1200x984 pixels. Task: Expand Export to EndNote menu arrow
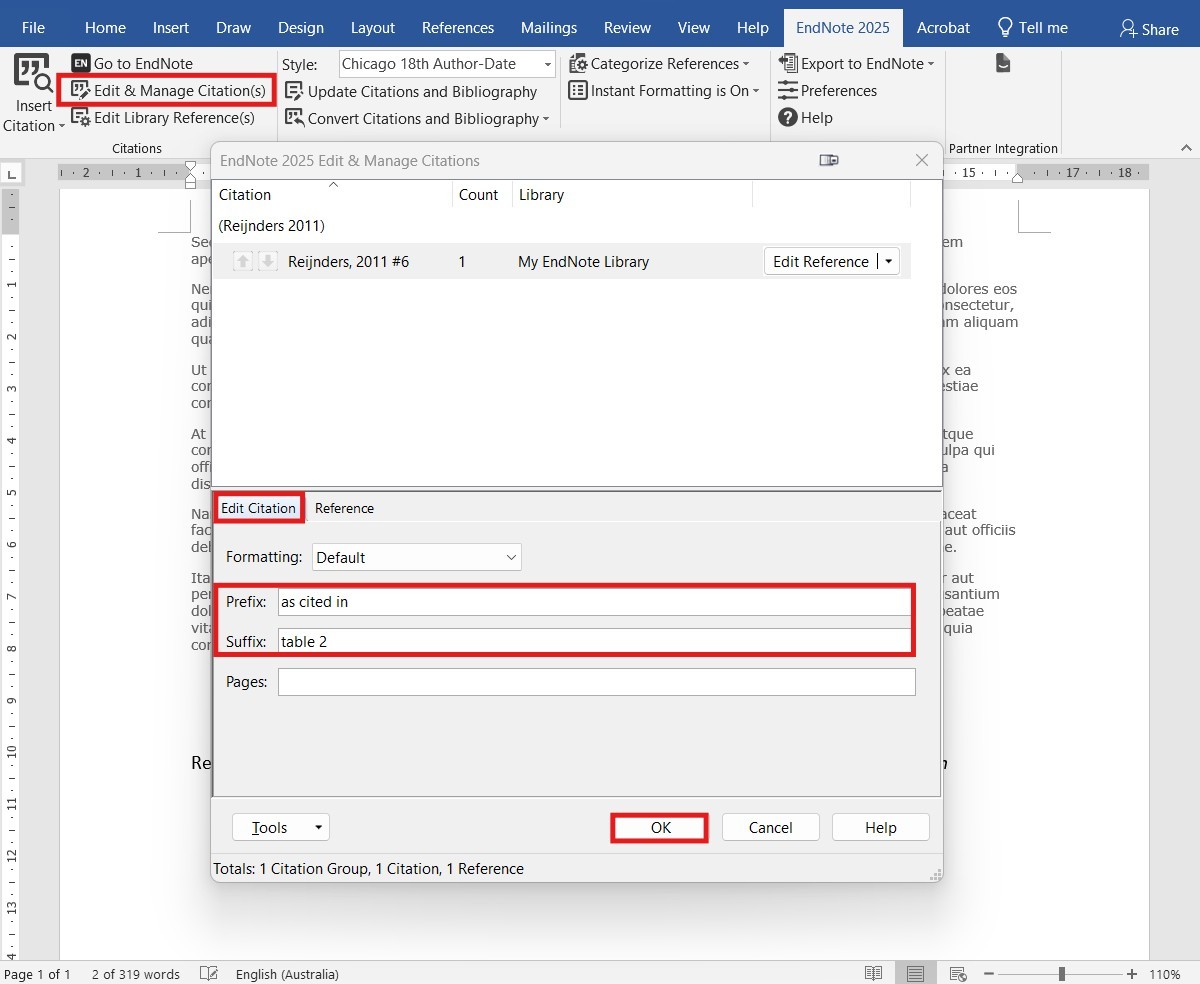tap(931, 64)
